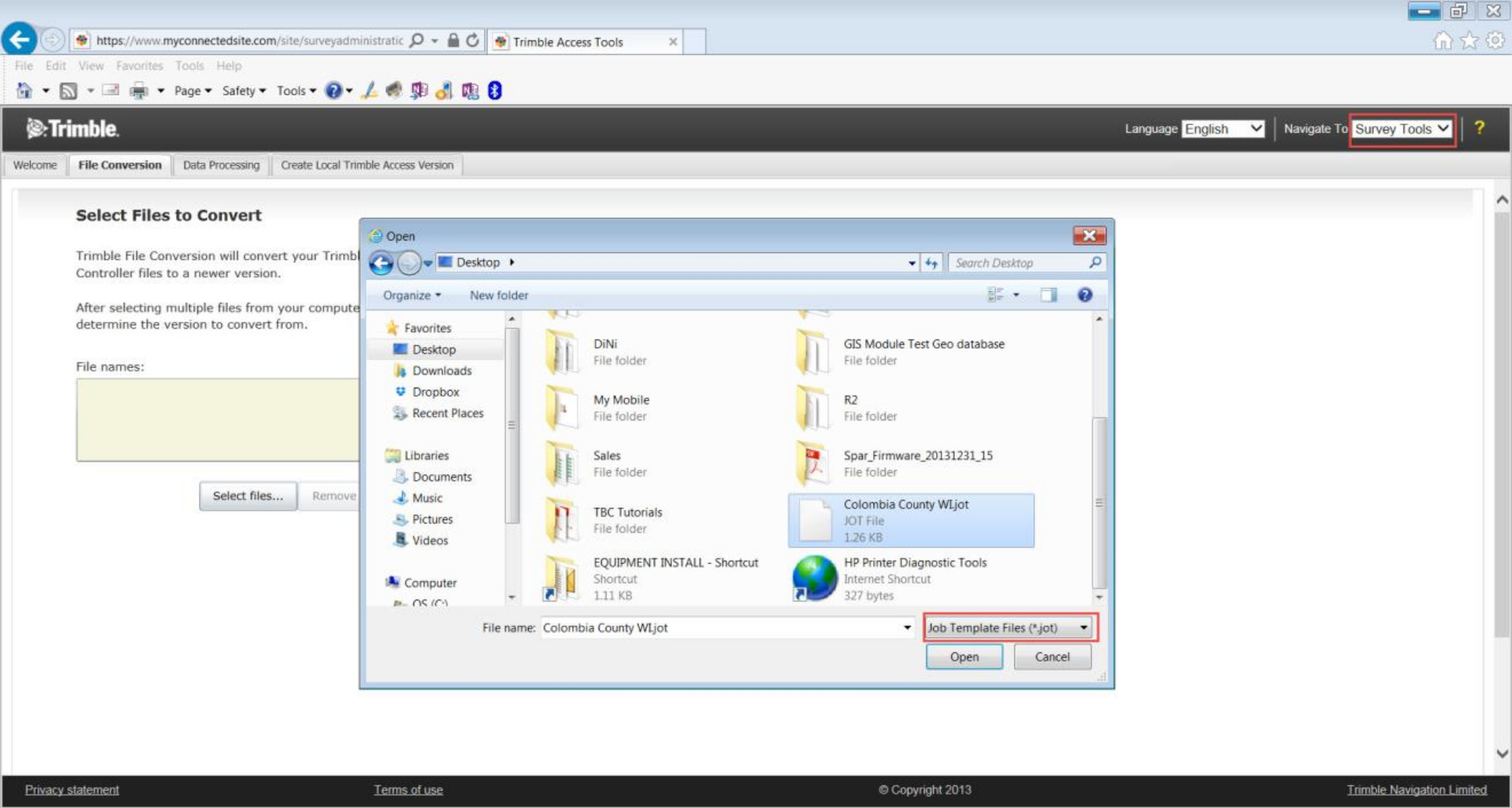Viewport: 1512px width, 808px height.
Task: Click the browser home house icon top right
Action: (1443, 40)
